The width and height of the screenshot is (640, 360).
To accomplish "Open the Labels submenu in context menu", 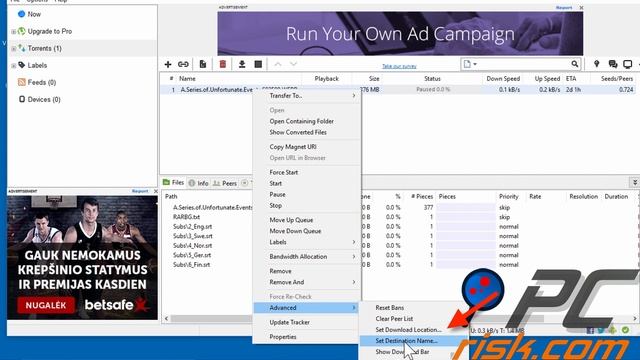I will pyautogui.click(x=307, y=242).
